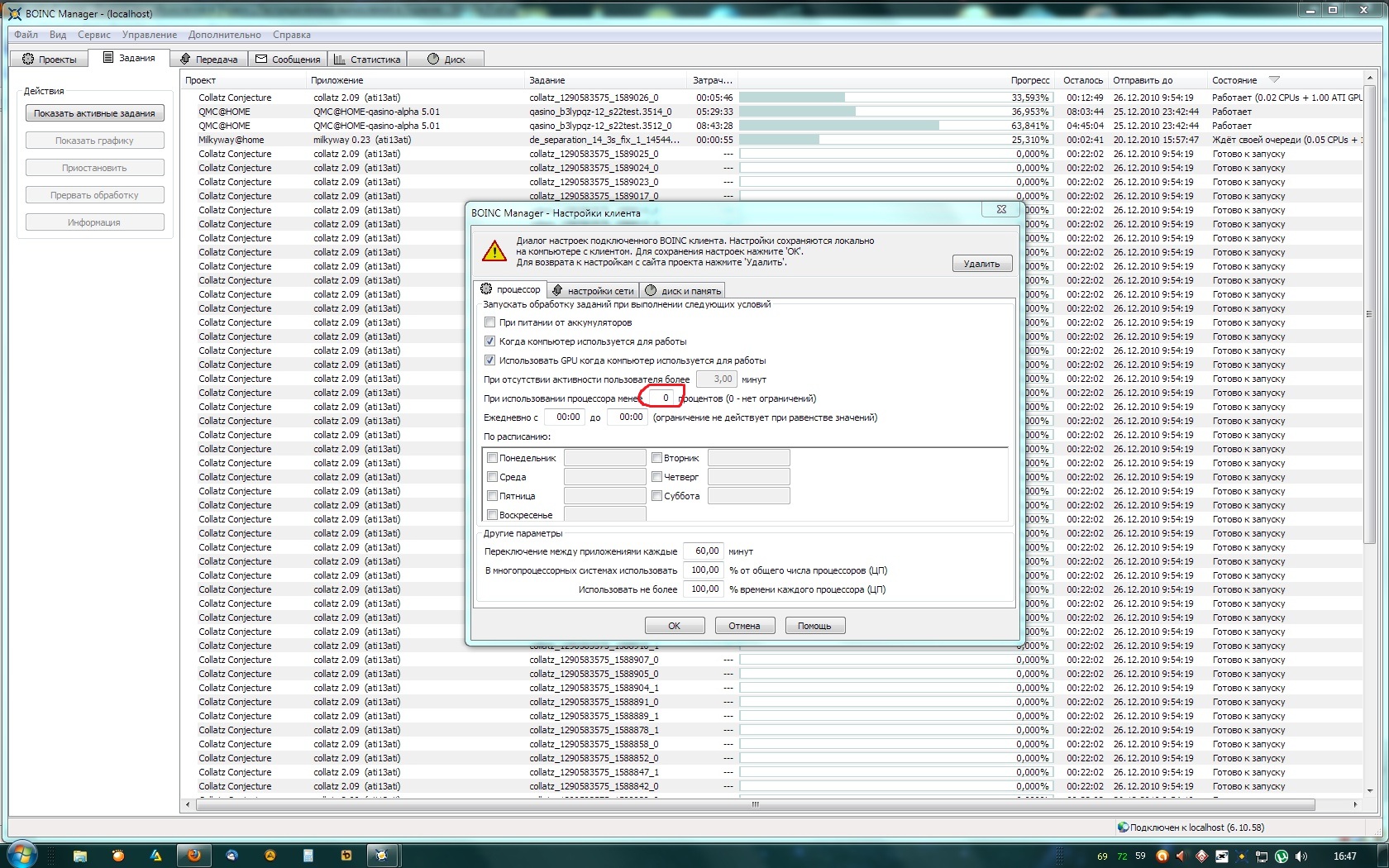
Task: Switch to the 'Передача' tab
Action: (x=209, y=59)
